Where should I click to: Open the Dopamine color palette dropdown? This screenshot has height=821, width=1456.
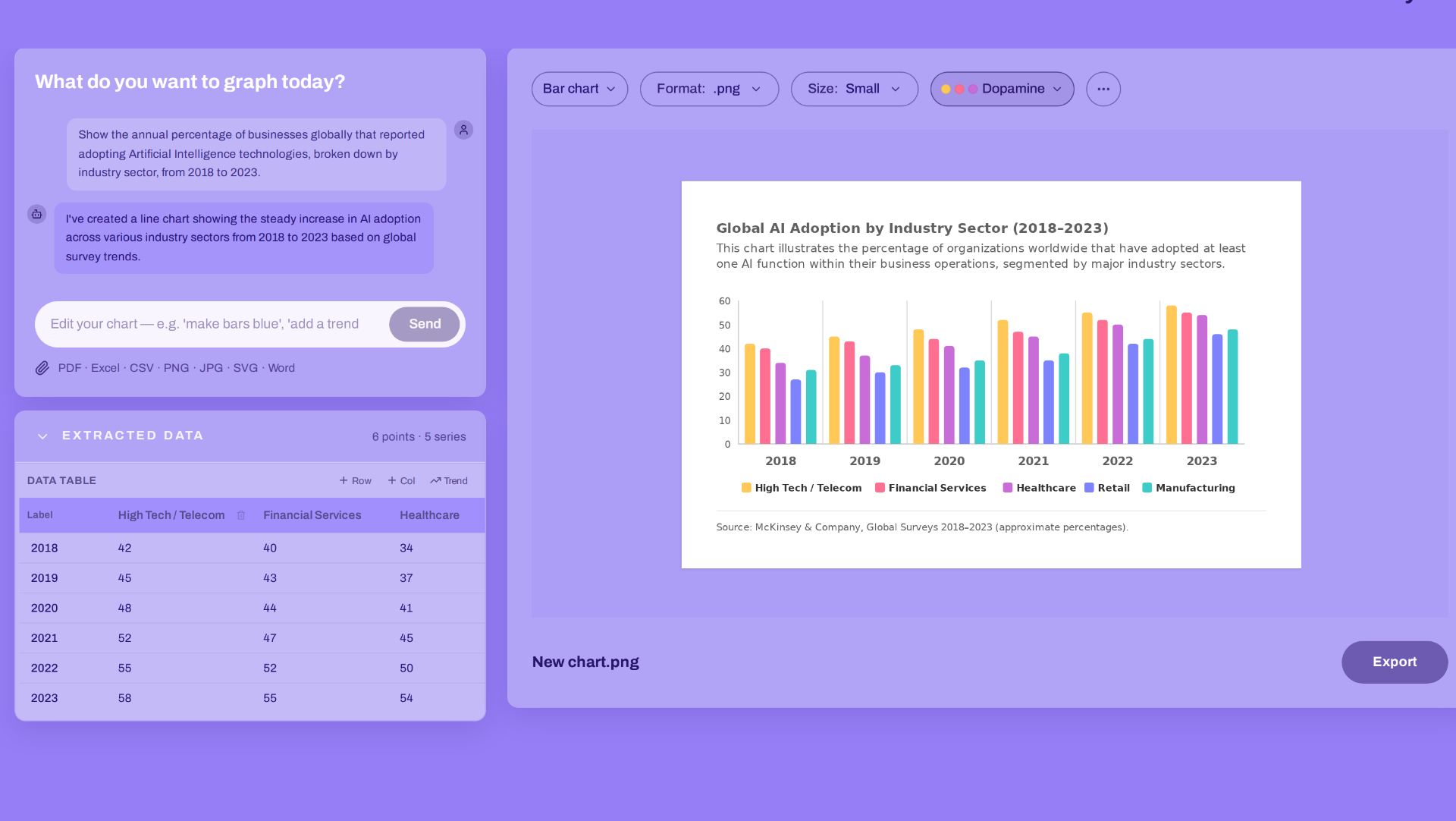click(x=1002, y=89)
